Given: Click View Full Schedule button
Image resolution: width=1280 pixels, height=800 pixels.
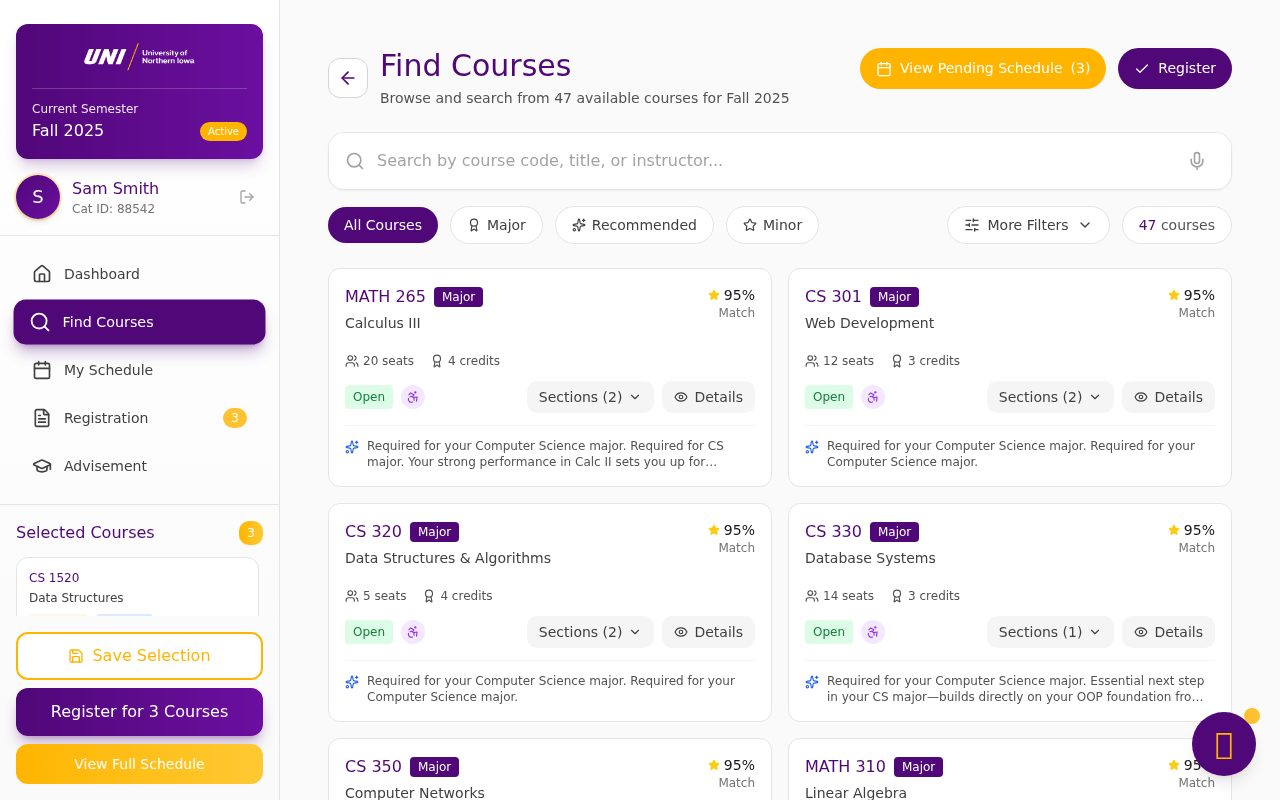Looking at the screenshot, I should point(139,764).
